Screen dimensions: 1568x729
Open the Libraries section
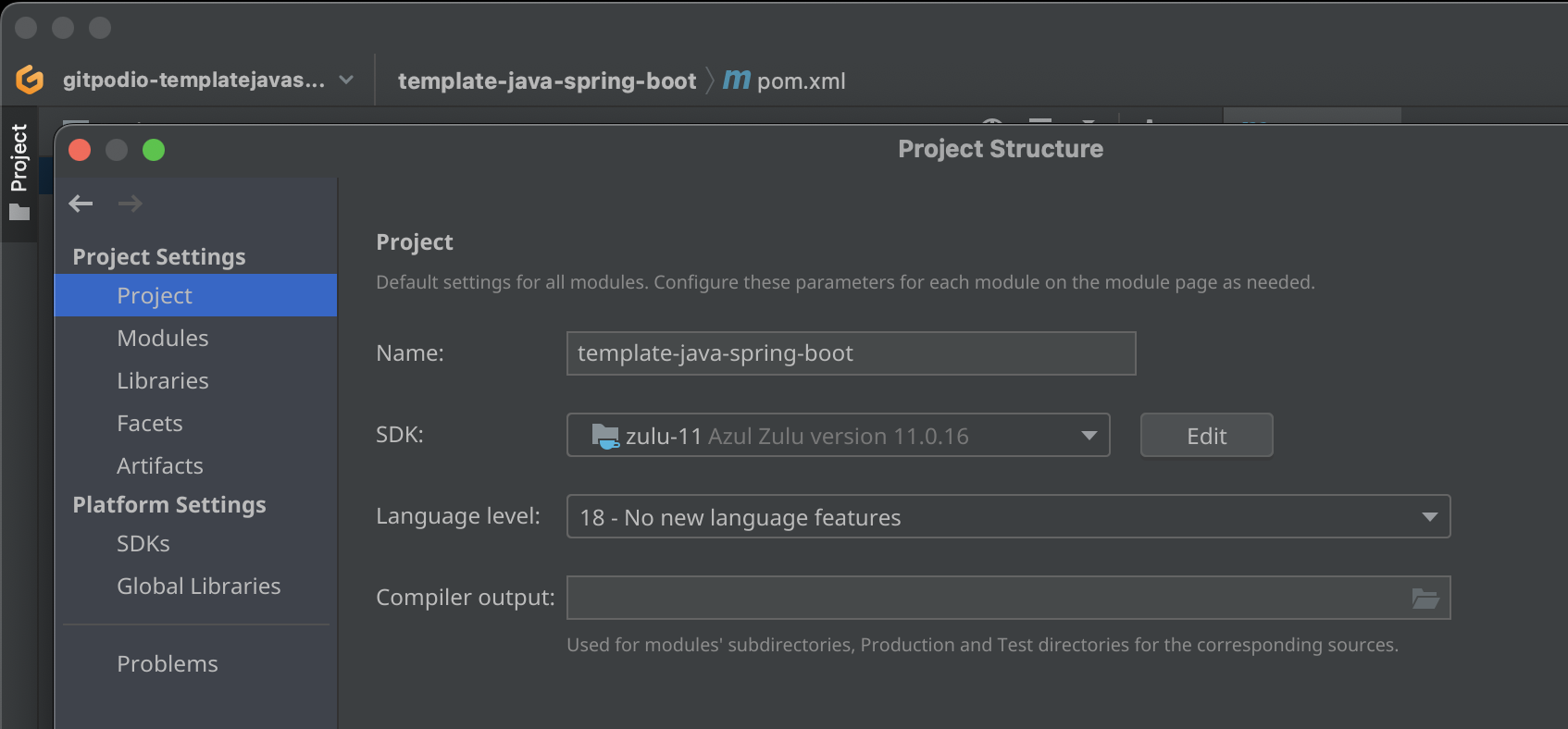click(162, 380)
